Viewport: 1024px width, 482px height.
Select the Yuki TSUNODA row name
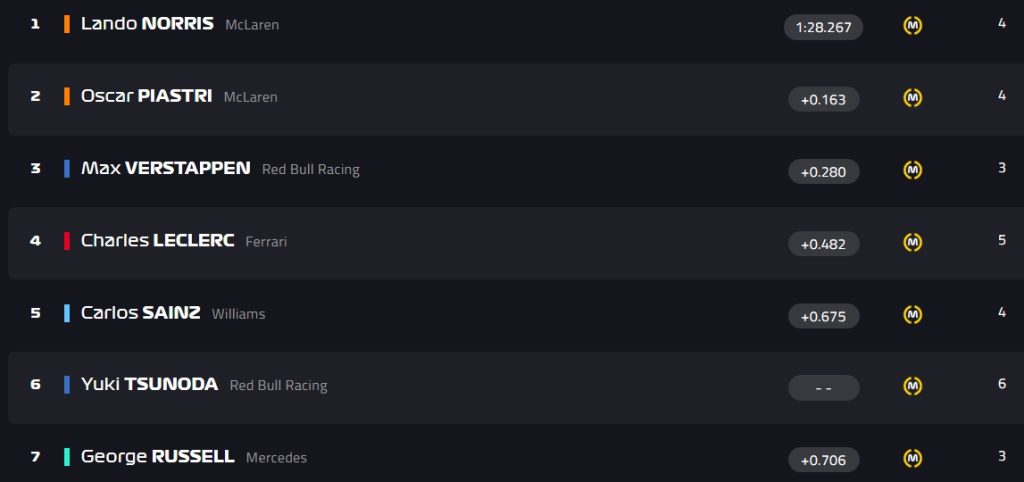[149, 384]
